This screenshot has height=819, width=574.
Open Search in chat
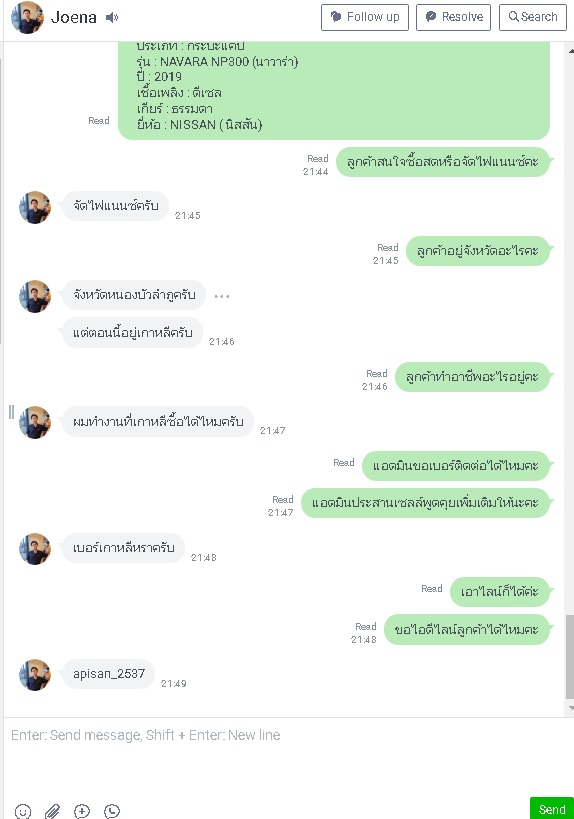533,17
